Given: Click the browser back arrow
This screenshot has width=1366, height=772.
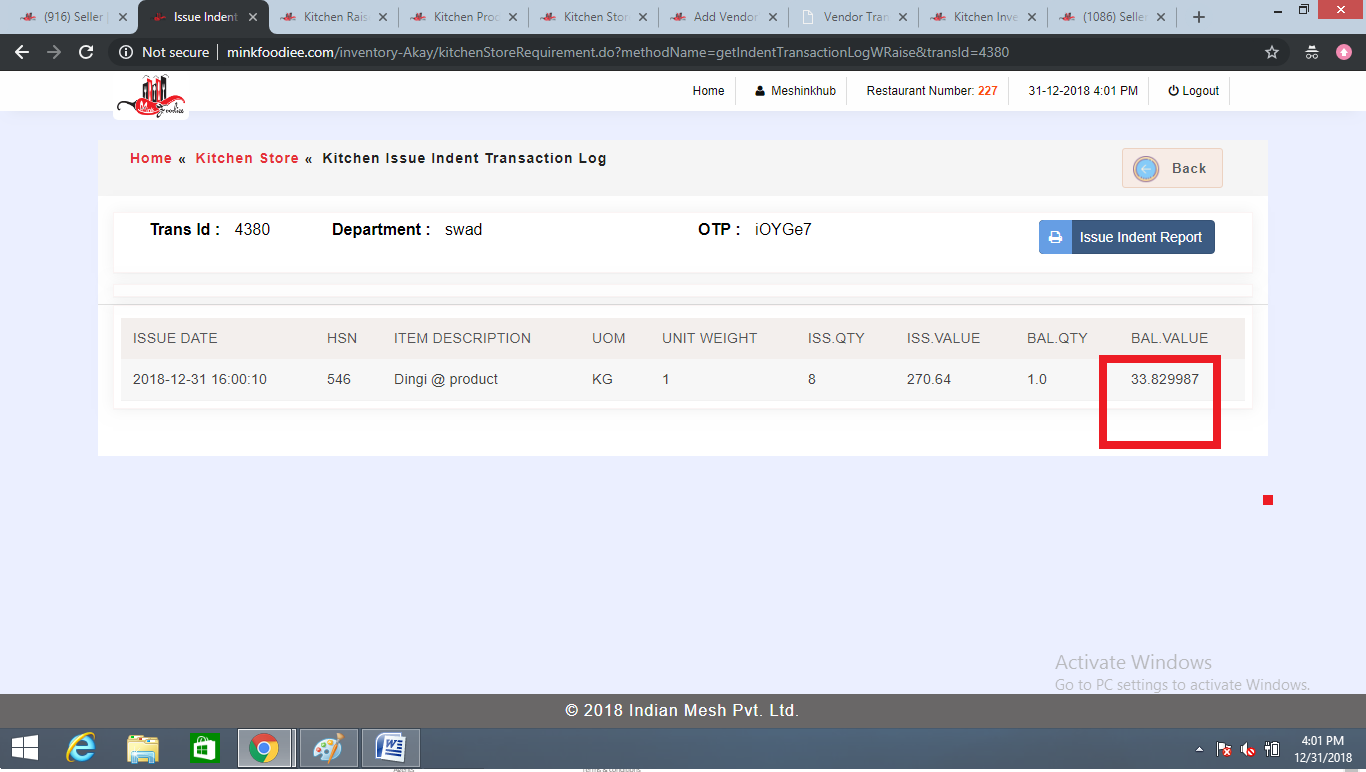Looking at the screenshot, I should tap(22, 52).
